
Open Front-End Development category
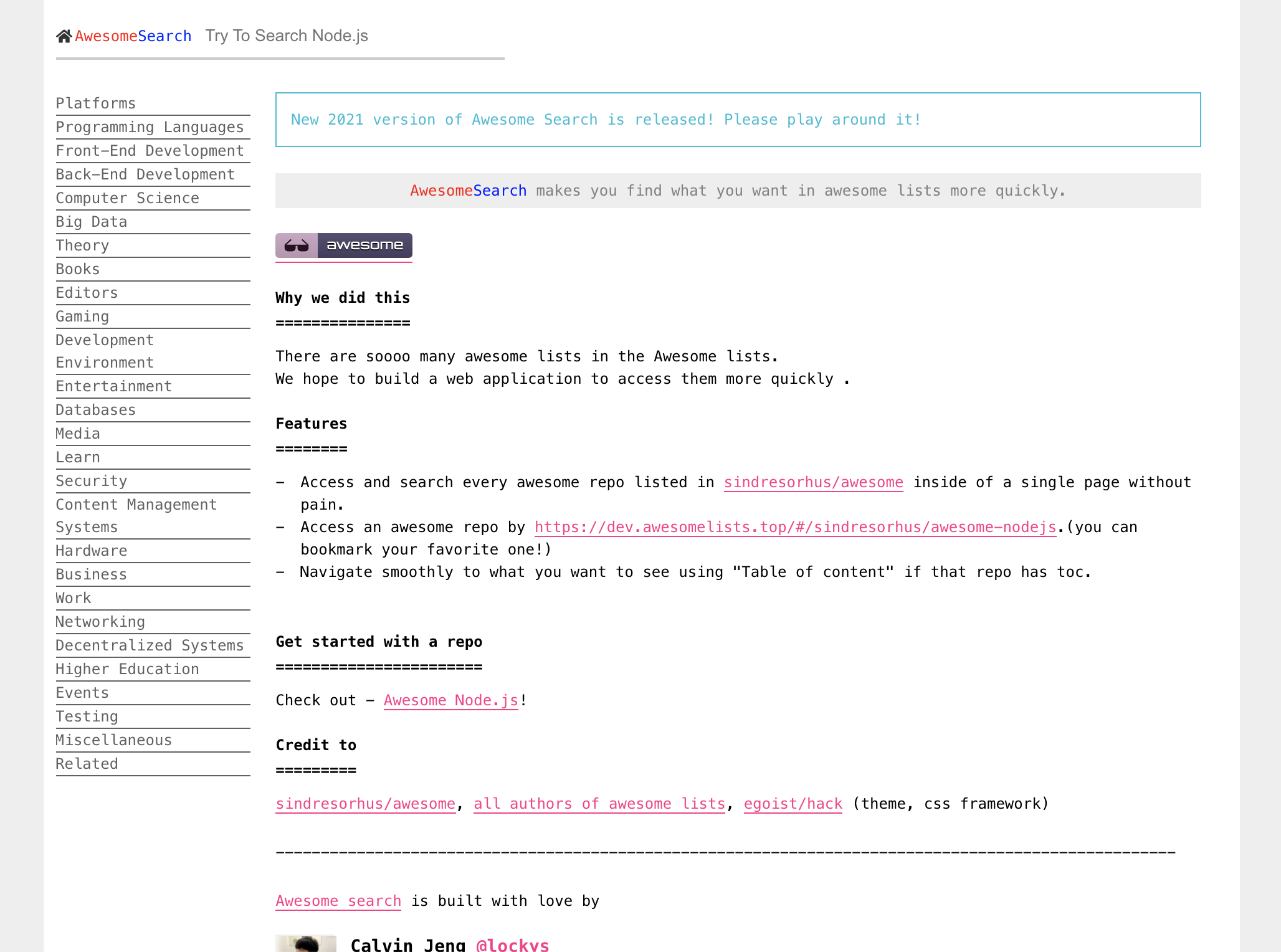150,151
